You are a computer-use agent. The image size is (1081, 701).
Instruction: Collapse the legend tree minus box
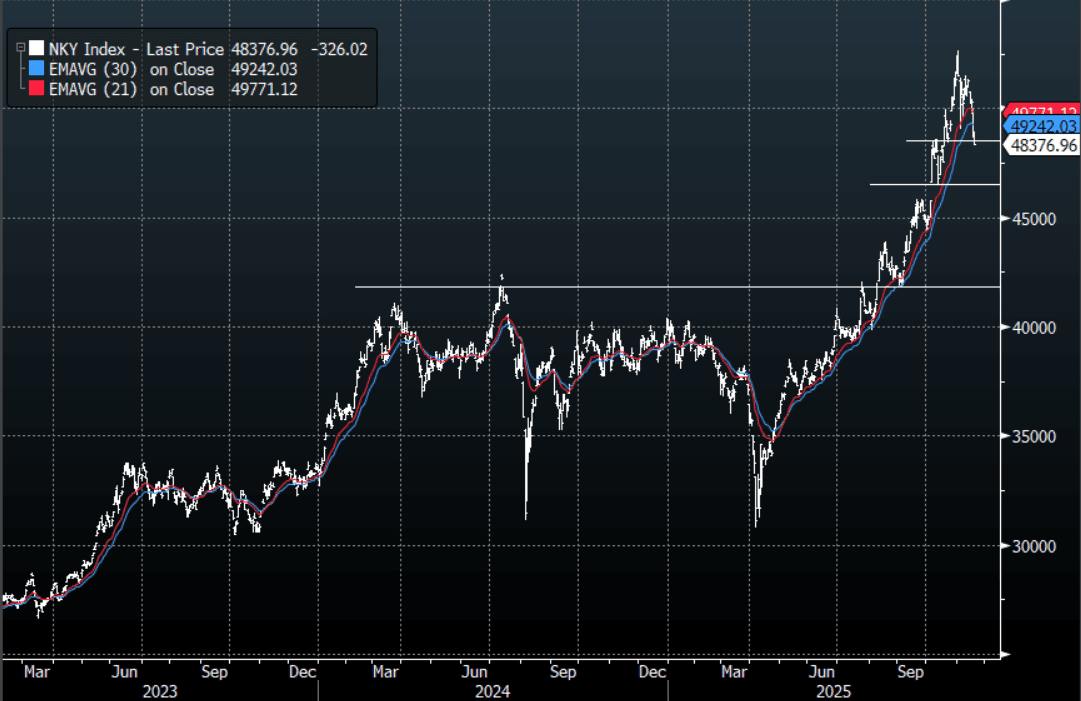point(20,47)
